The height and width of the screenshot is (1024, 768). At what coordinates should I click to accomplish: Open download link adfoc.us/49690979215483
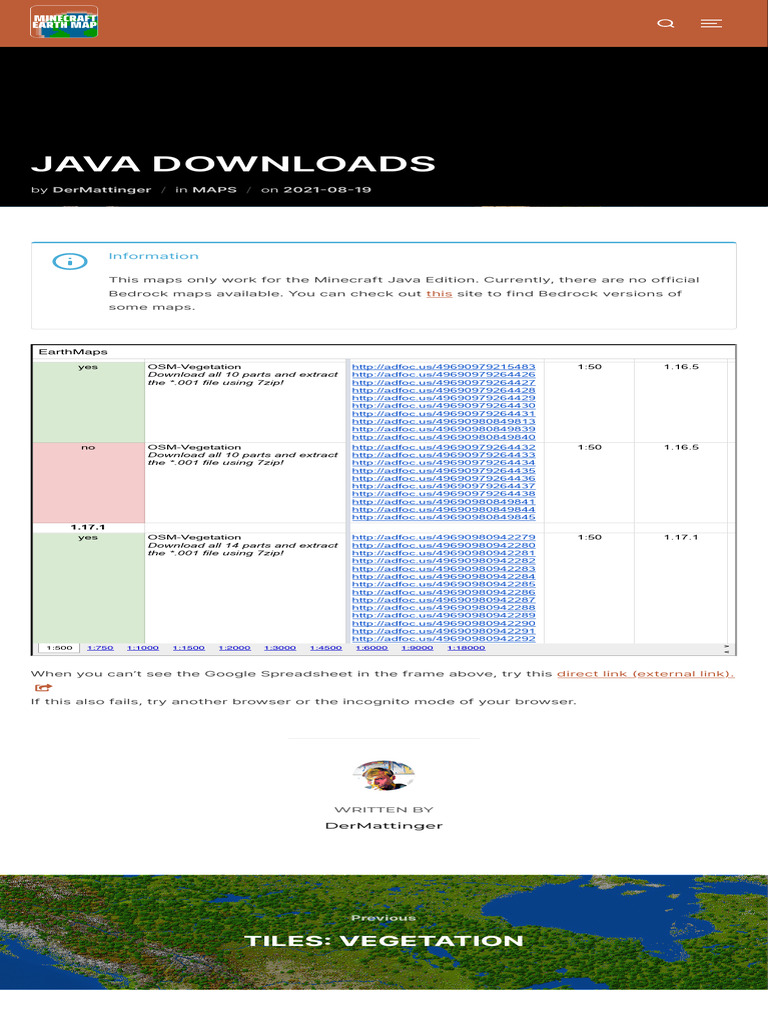[443, 367]
